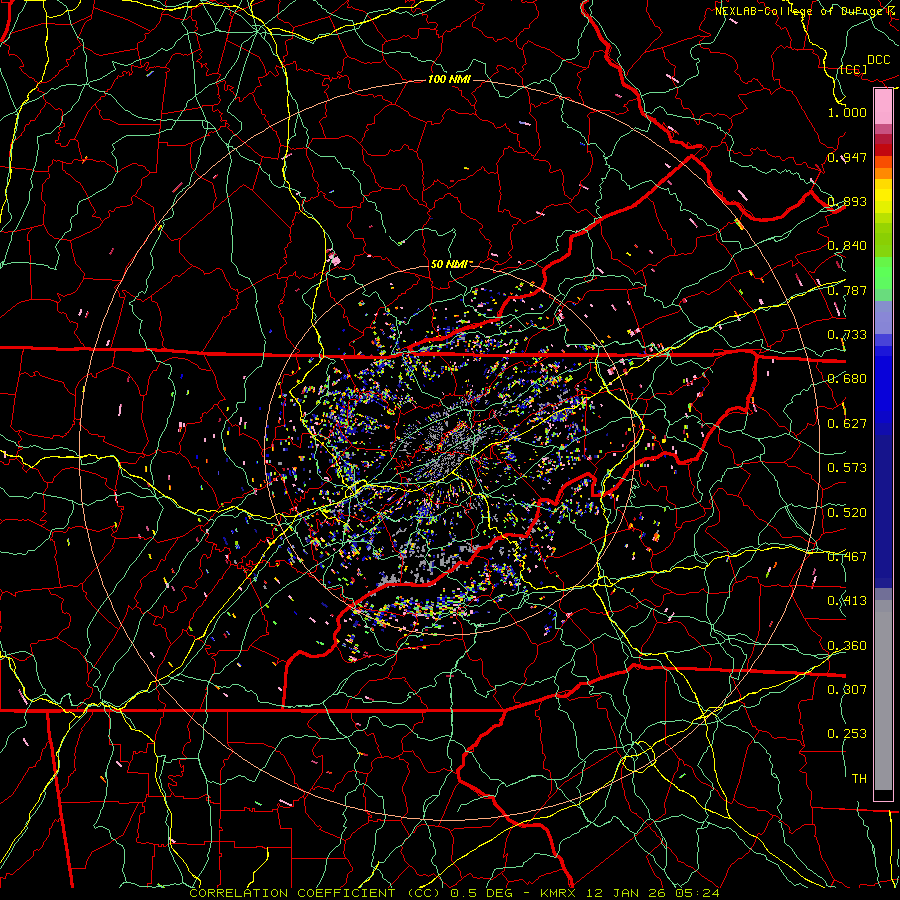
Task: Pick the bright green segment of the color bar
Action: tap(883, 273)
